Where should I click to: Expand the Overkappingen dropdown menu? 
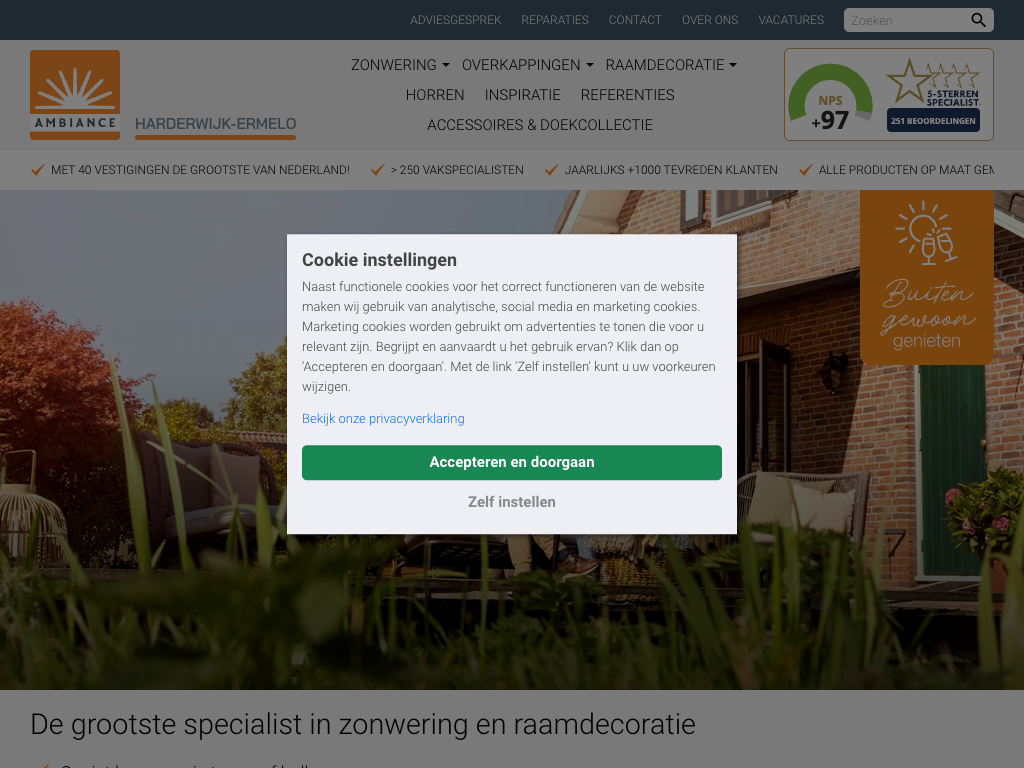pyautogui.click(x=528, y=65)
